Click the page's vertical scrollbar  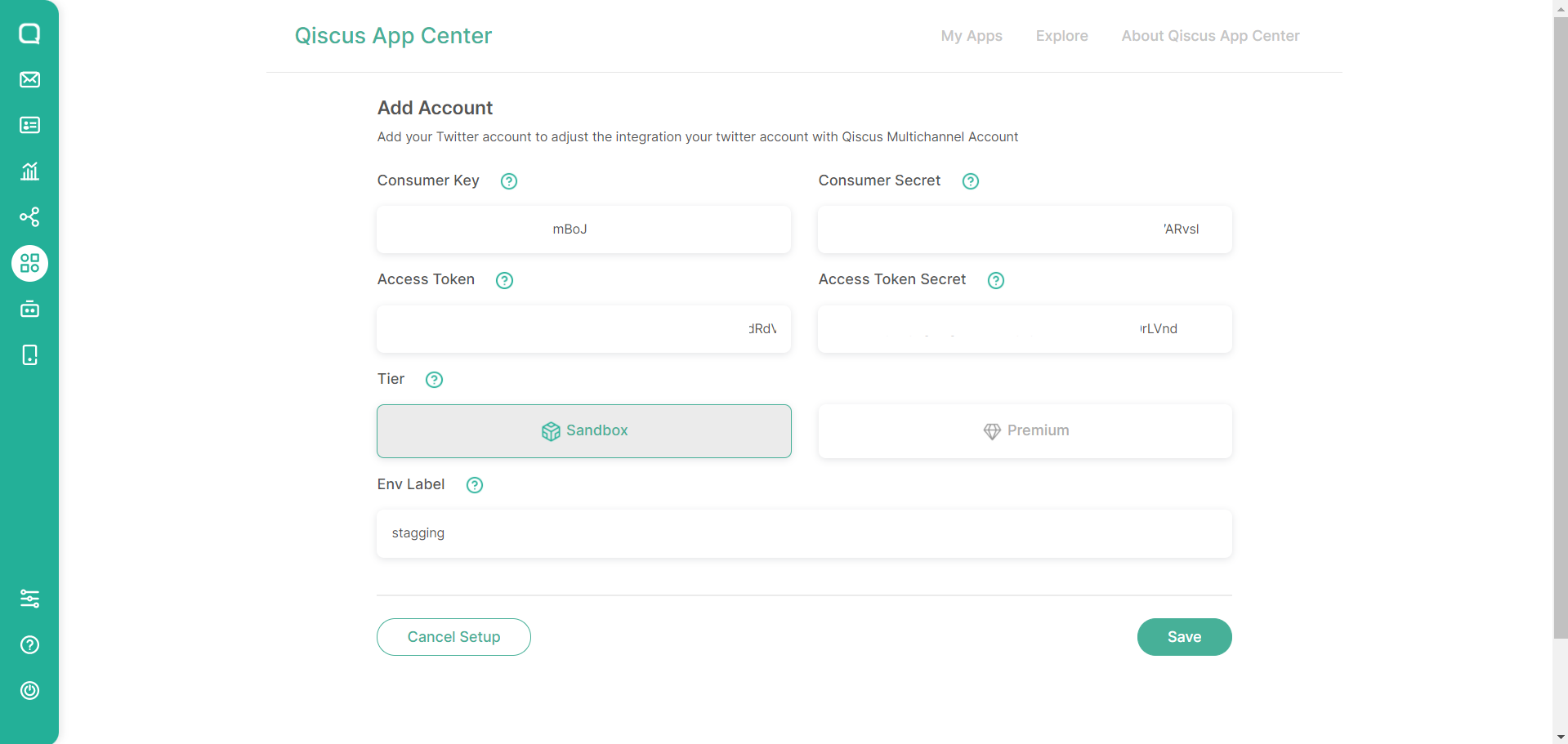(1560, 327)
